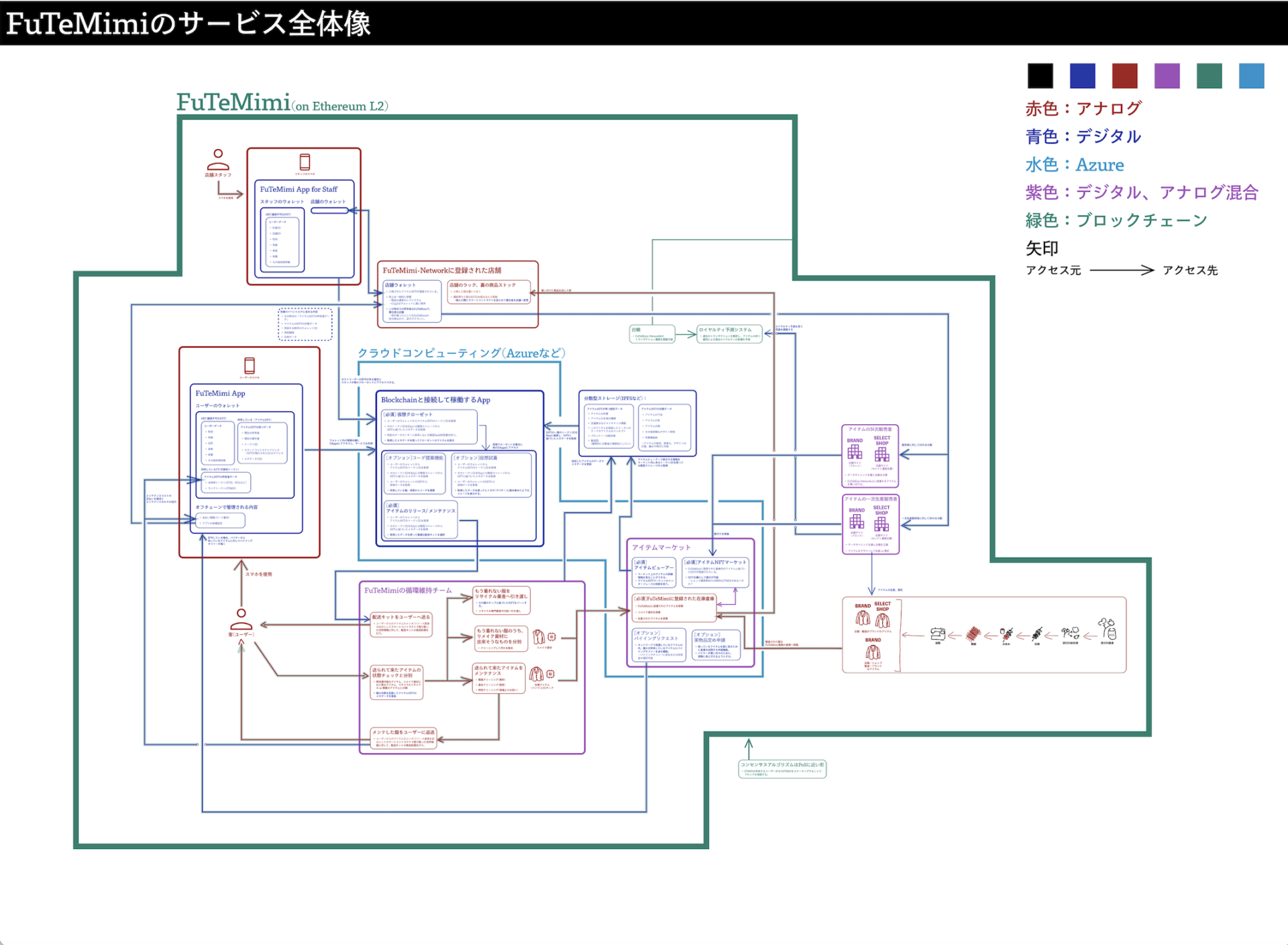This screenshot has width=1288, height=945.
Task: Click jacket icon beside メンテナンス box
Action: (x=536, y=675)
